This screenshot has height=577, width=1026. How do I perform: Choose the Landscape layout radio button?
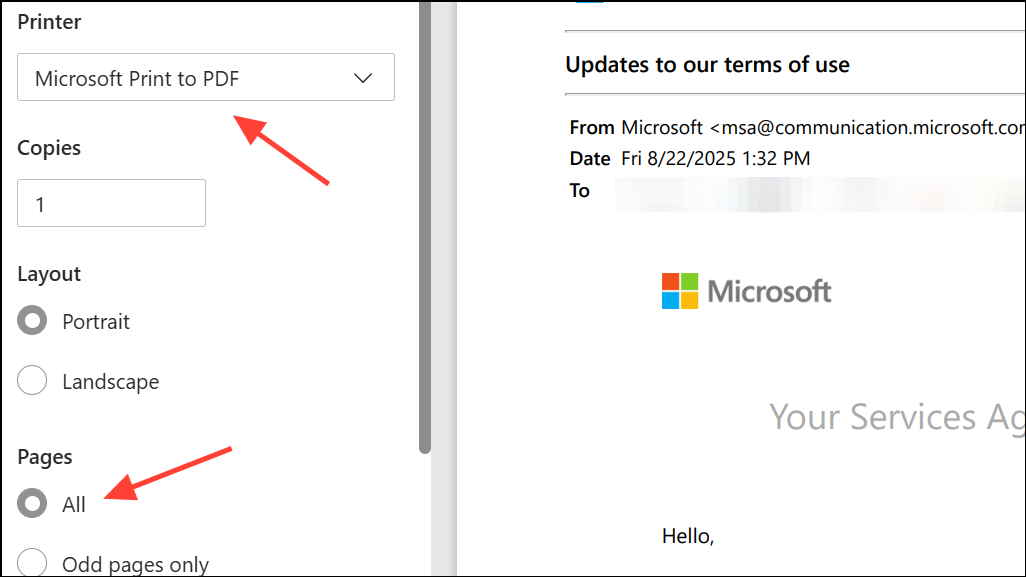32,381
